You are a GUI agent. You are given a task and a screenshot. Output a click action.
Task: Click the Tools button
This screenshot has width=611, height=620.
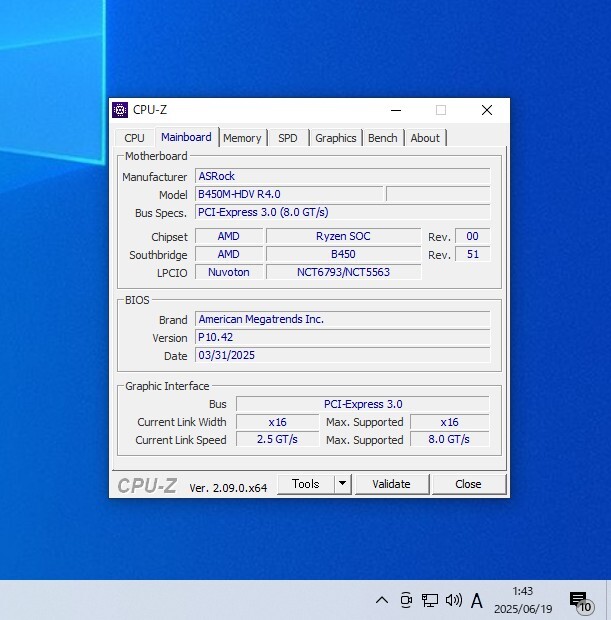tap(305, 484)
